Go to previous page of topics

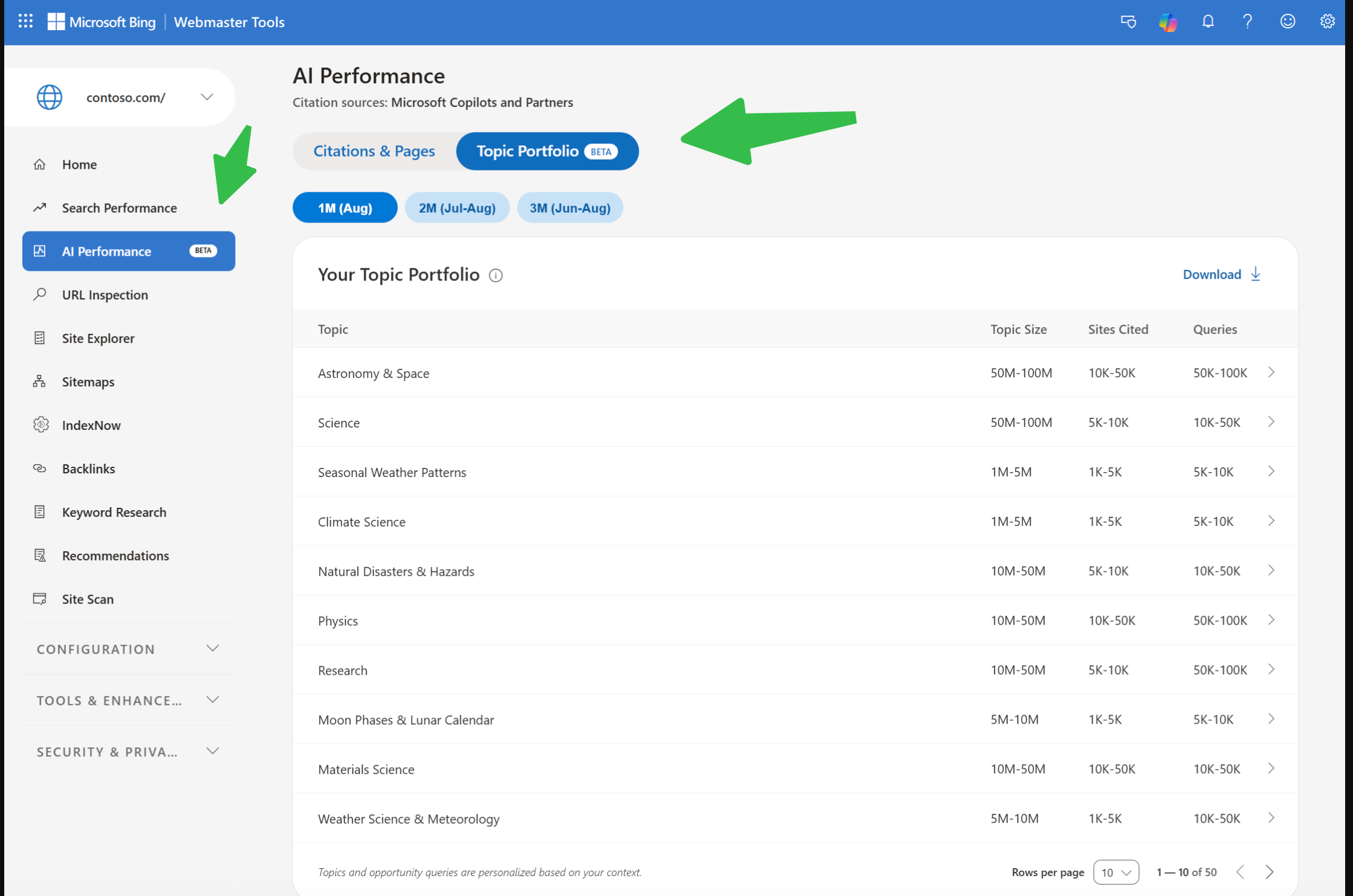tap(1241, 872)
